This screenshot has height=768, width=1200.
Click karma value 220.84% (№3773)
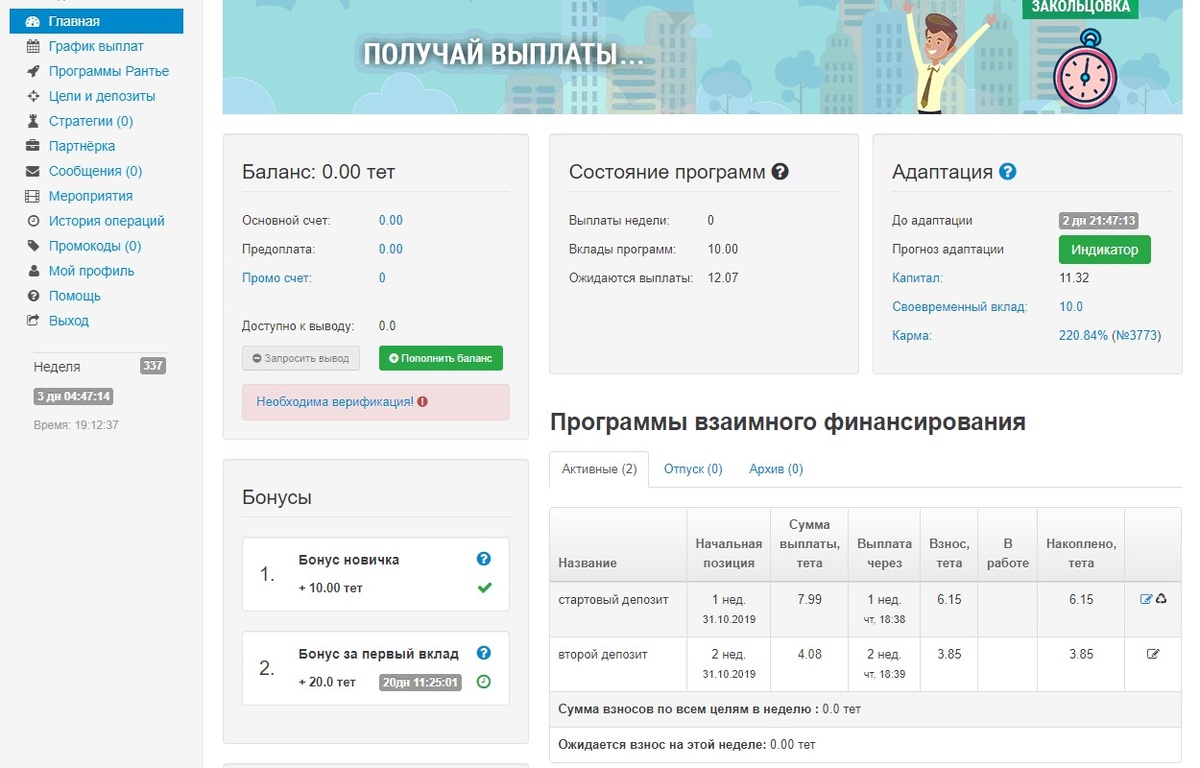point(1110,336)
